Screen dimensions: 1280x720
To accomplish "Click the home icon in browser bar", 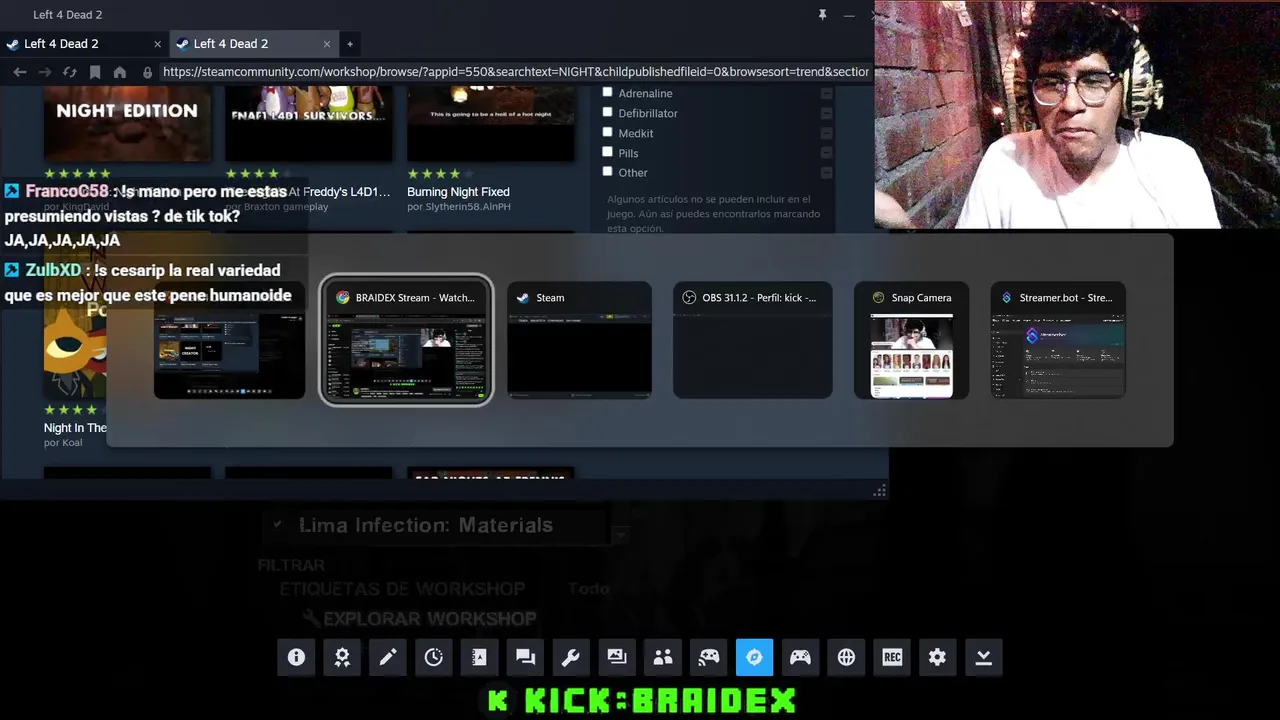I will pyautogui.click(x=120, y=72).
